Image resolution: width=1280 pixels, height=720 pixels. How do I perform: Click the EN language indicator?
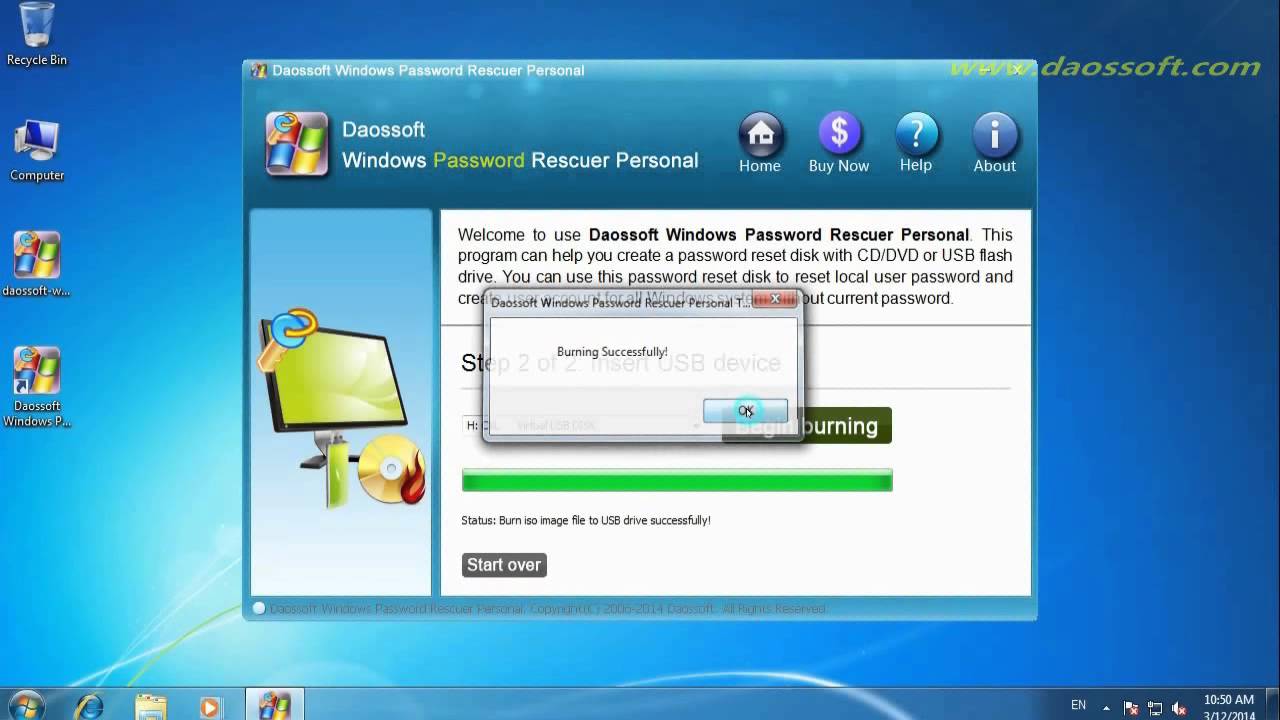pyautogui.click(x=1078, y=705)
